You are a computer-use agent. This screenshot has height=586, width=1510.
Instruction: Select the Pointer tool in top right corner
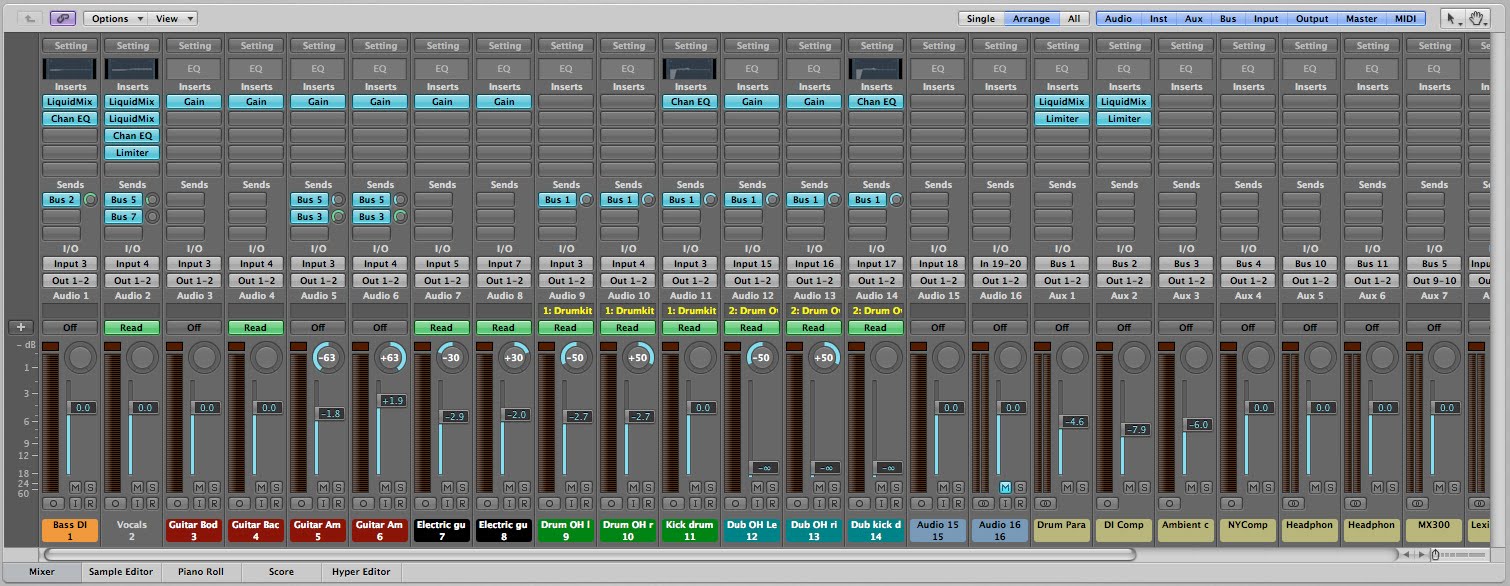tap(1452, 18)
